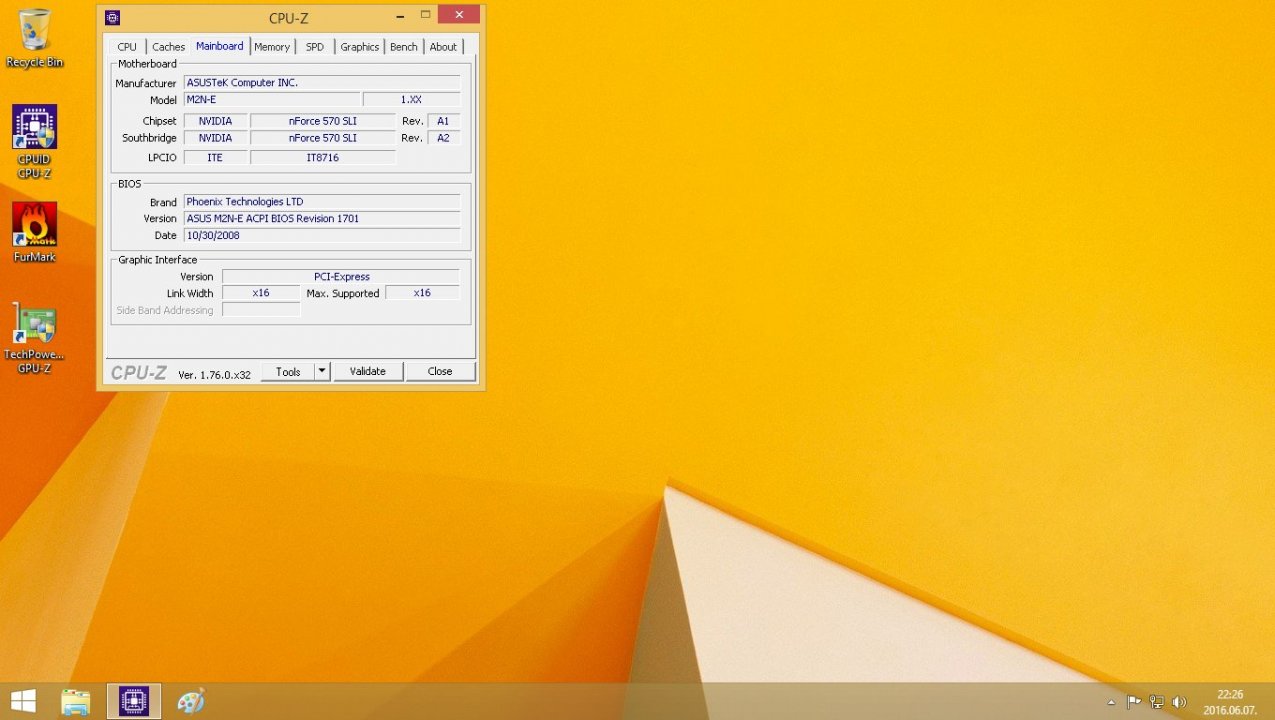
Task: Minimize the CPU-Z window
Action: click(400, 14)
